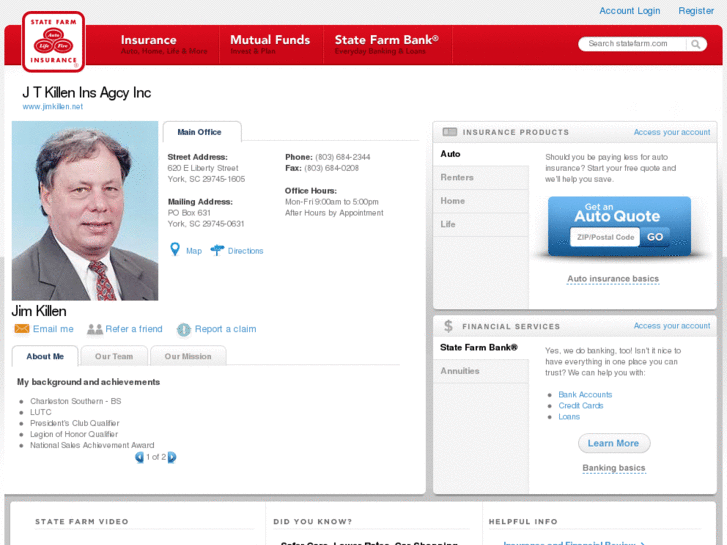Click the '1 of 2' page indicator
The height and width of the screenshot is (545, 727).
156,457
